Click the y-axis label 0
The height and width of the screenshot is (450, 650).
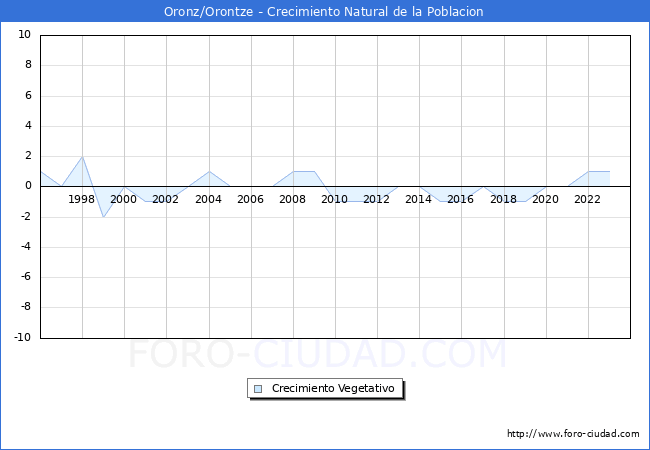click(28, 186)
